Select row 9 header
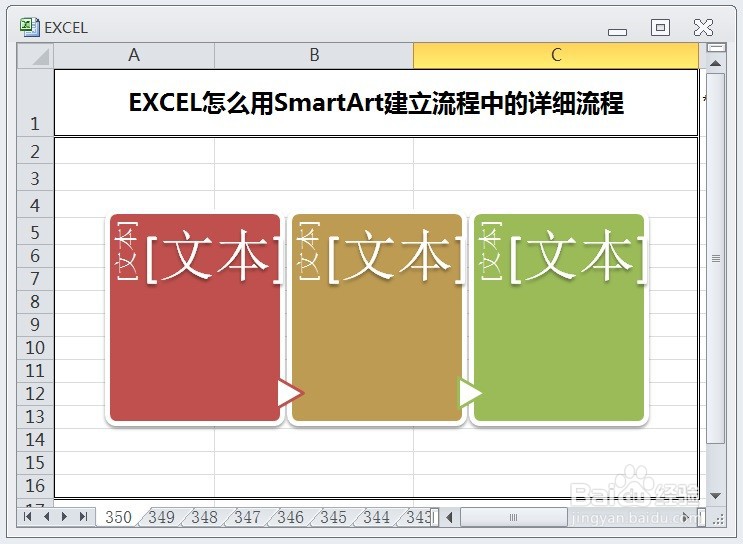 (36, 325)
